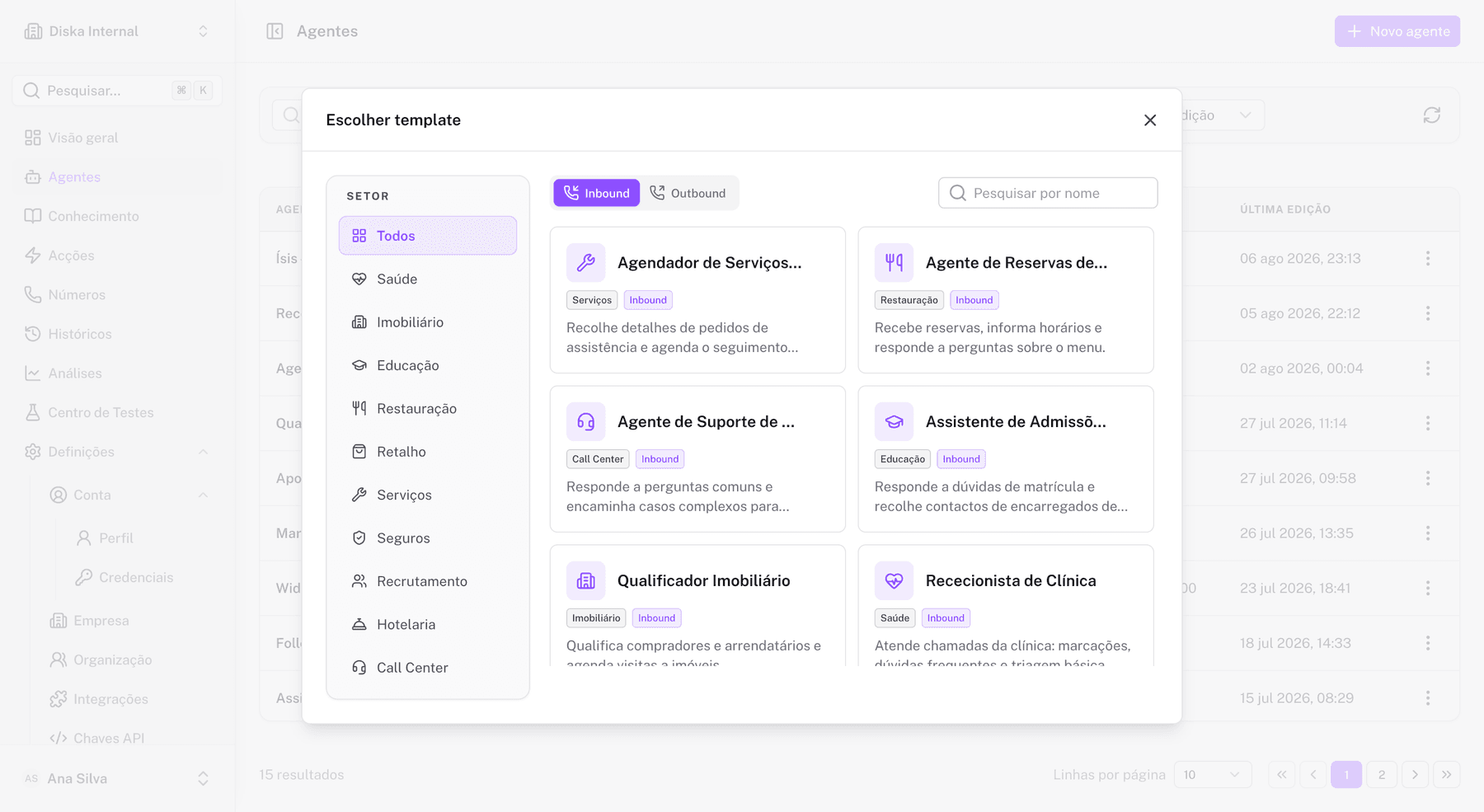Filter templates by Saúde sector

428,279
